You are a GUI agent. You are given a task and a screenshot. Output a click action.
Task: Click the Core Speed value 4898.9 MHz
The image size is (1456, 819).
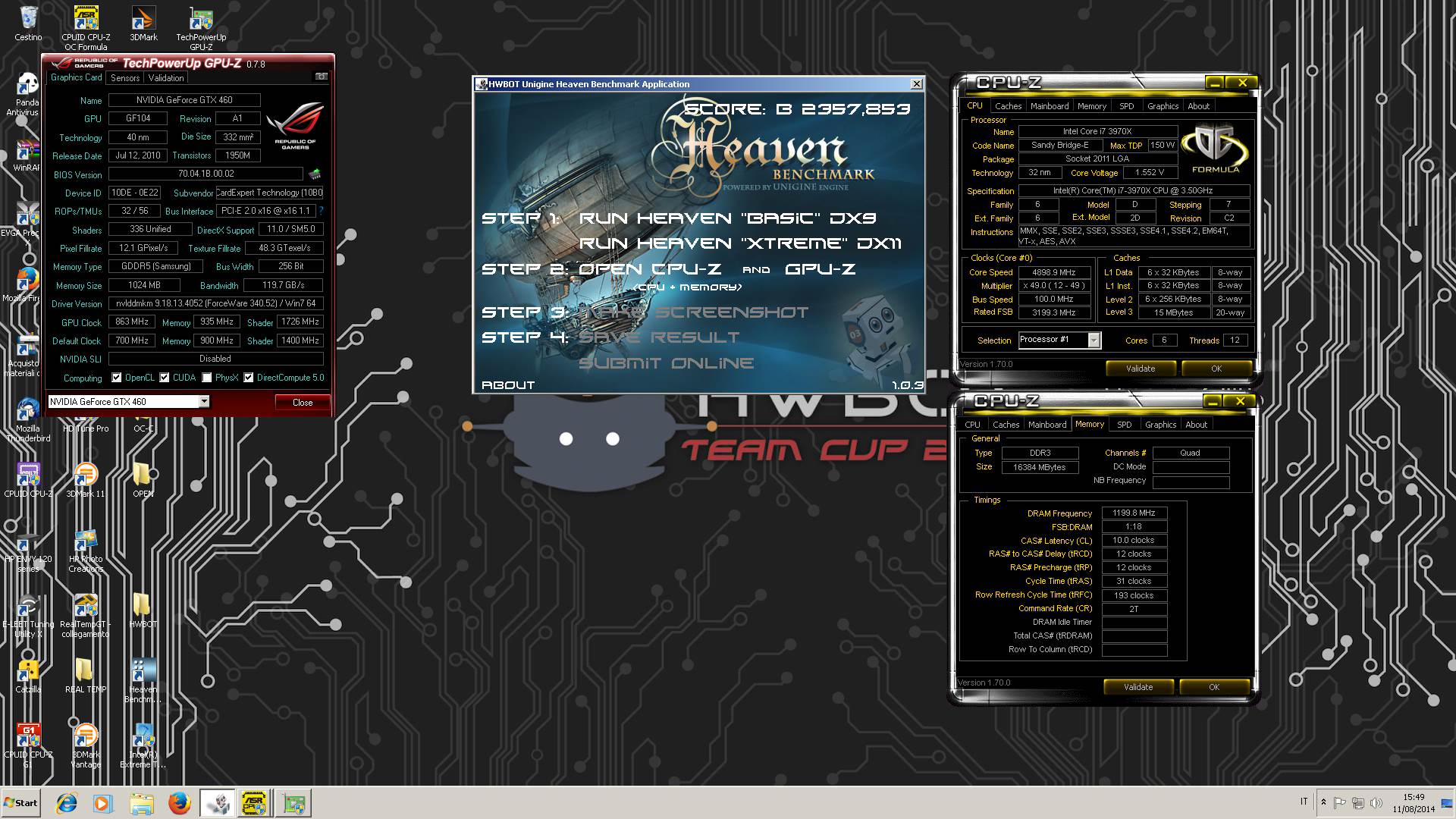coord(1053,272)
